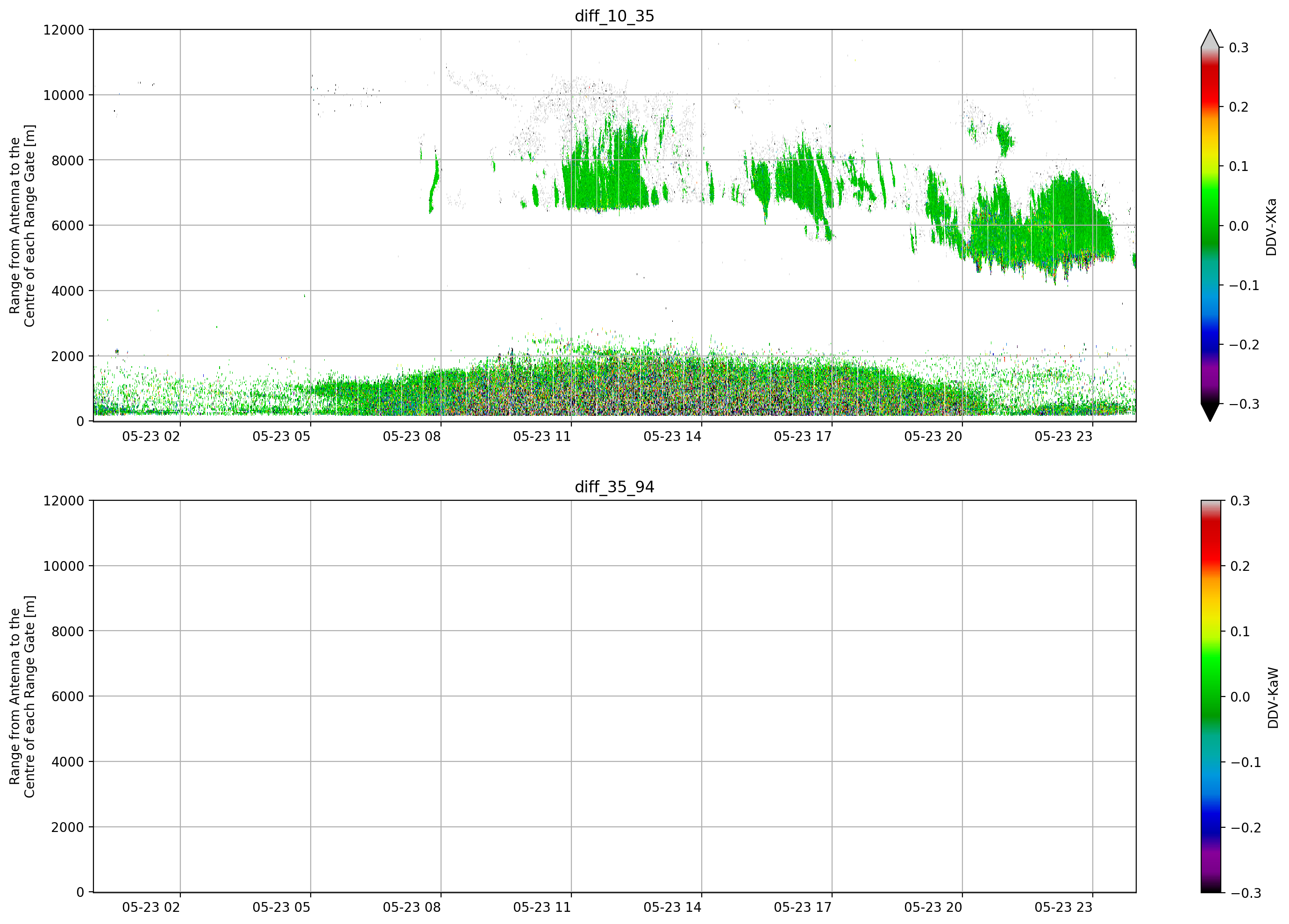
Task: Click the 05-23 11 tick label in top plot
Action: [541, 436]
